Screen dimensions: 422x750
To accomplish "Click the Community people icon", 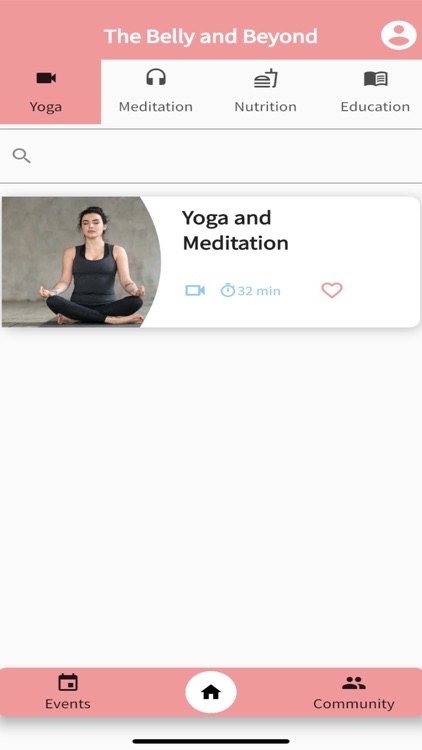I will tap(354, 683).
